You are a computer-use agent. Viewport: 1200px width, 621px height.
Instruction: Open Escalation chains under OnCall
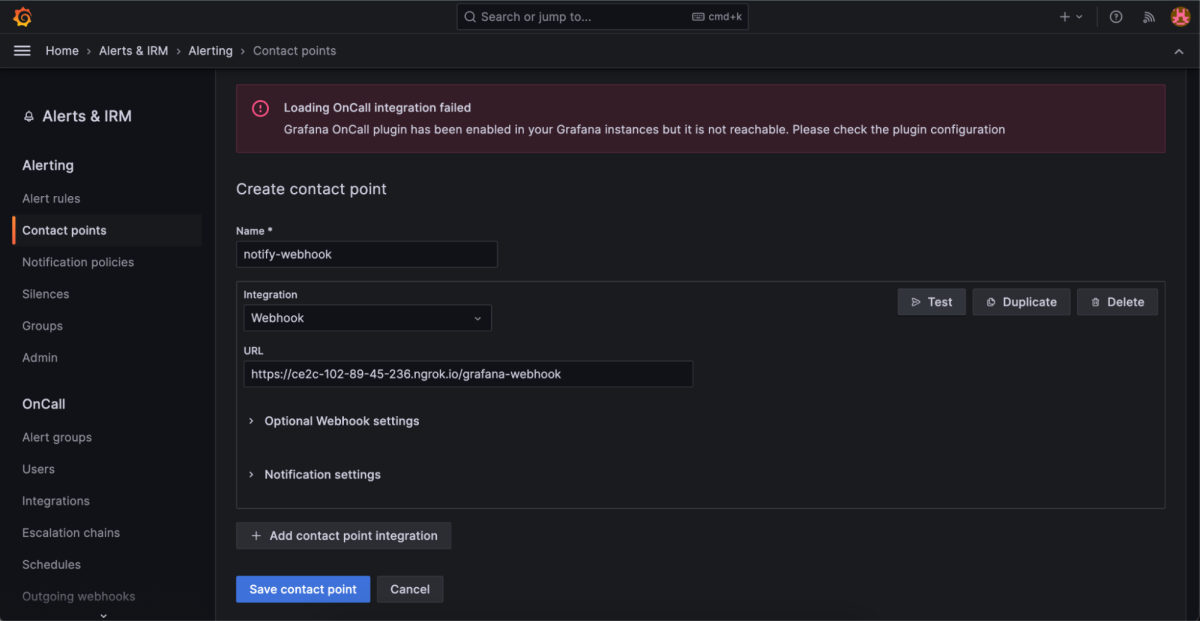71,533
